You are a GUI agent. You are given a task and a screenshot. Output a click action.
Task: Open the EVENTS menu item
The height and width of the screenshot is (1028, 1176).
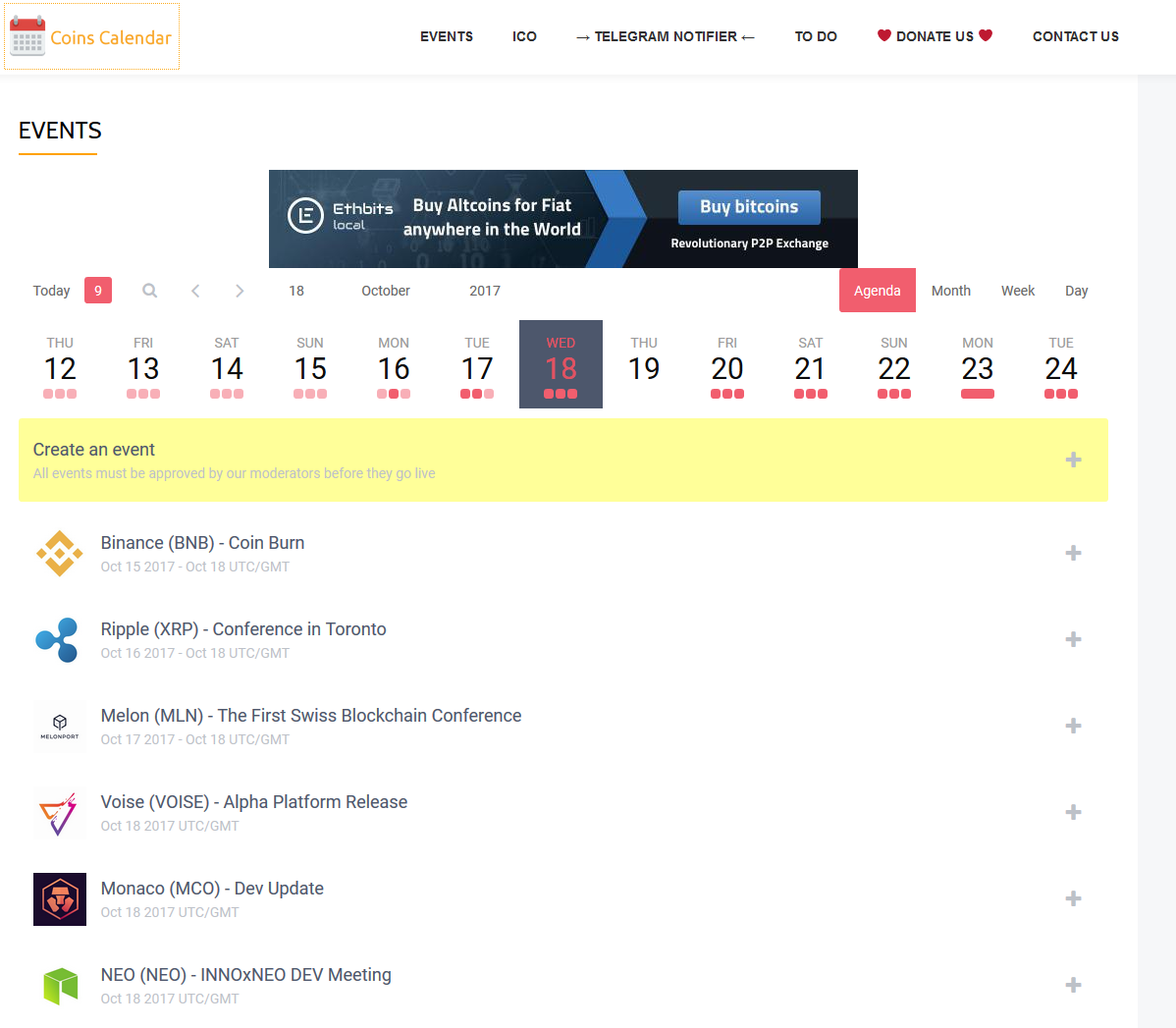[x=447, y=36]
